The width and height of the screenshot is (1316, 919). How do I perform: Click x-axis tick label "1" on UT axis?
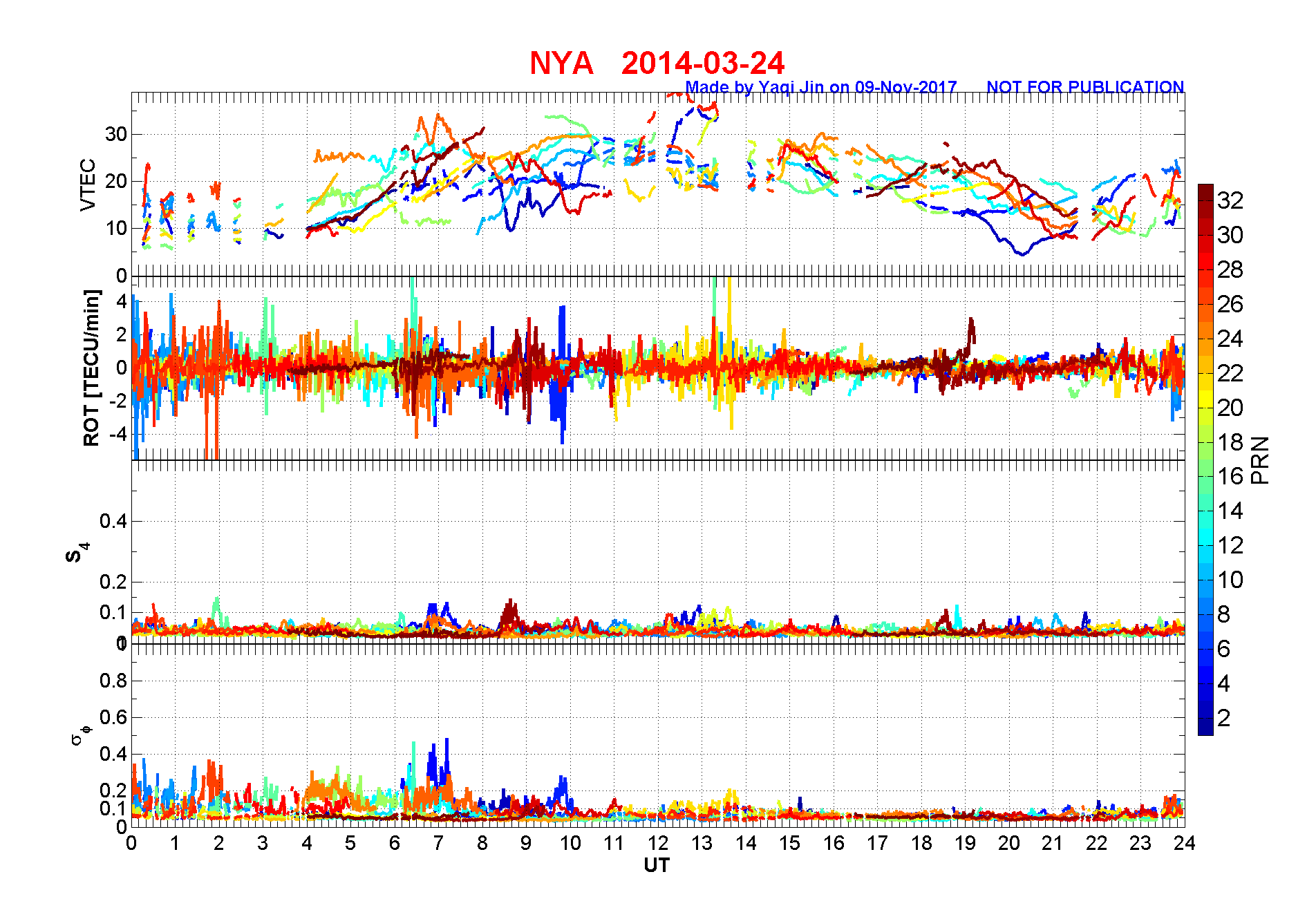click(175, 843)
